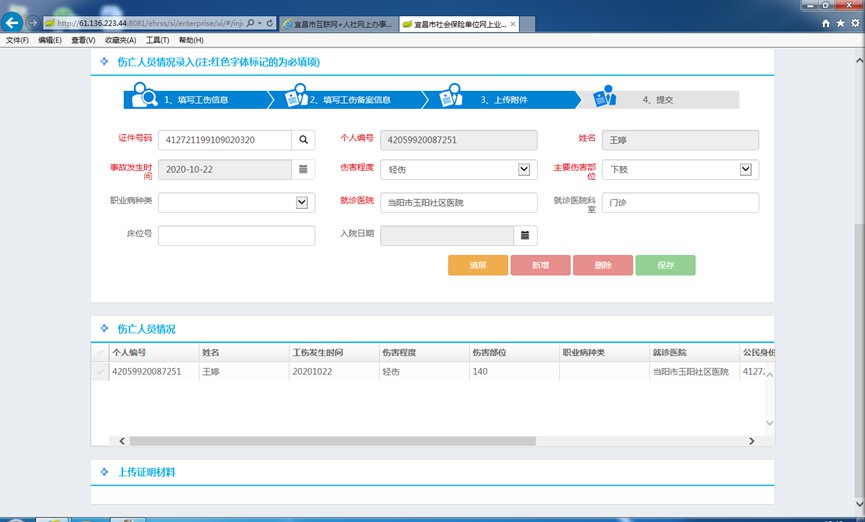Image resolution: width=865 pixels, height=522 pixels.
Task: Click the step 4 提交 icon
Action: coord(604,98)
